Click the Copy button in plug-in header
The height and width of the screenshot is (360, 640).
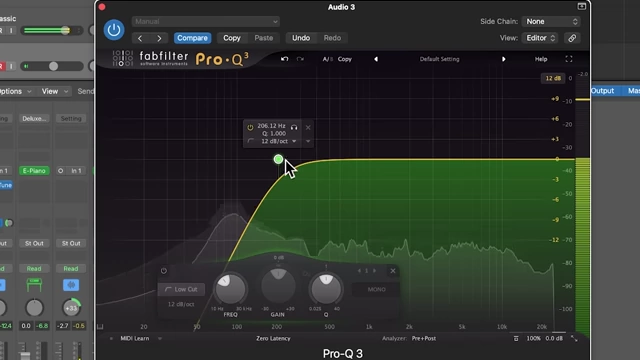click(x=231, y=38)
